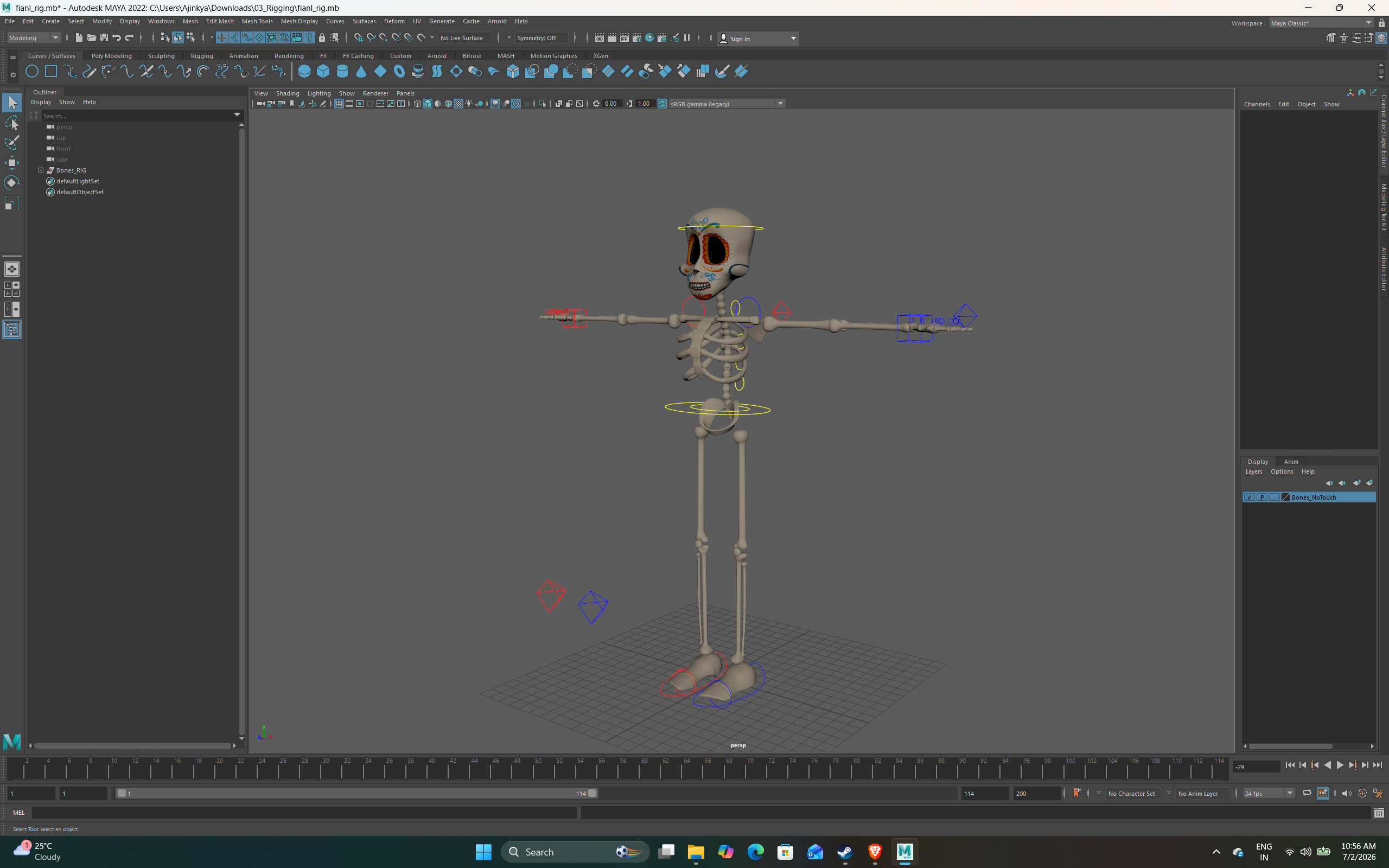Open Render Settings from status line
1389x868 pixels.
click(637, 38)
